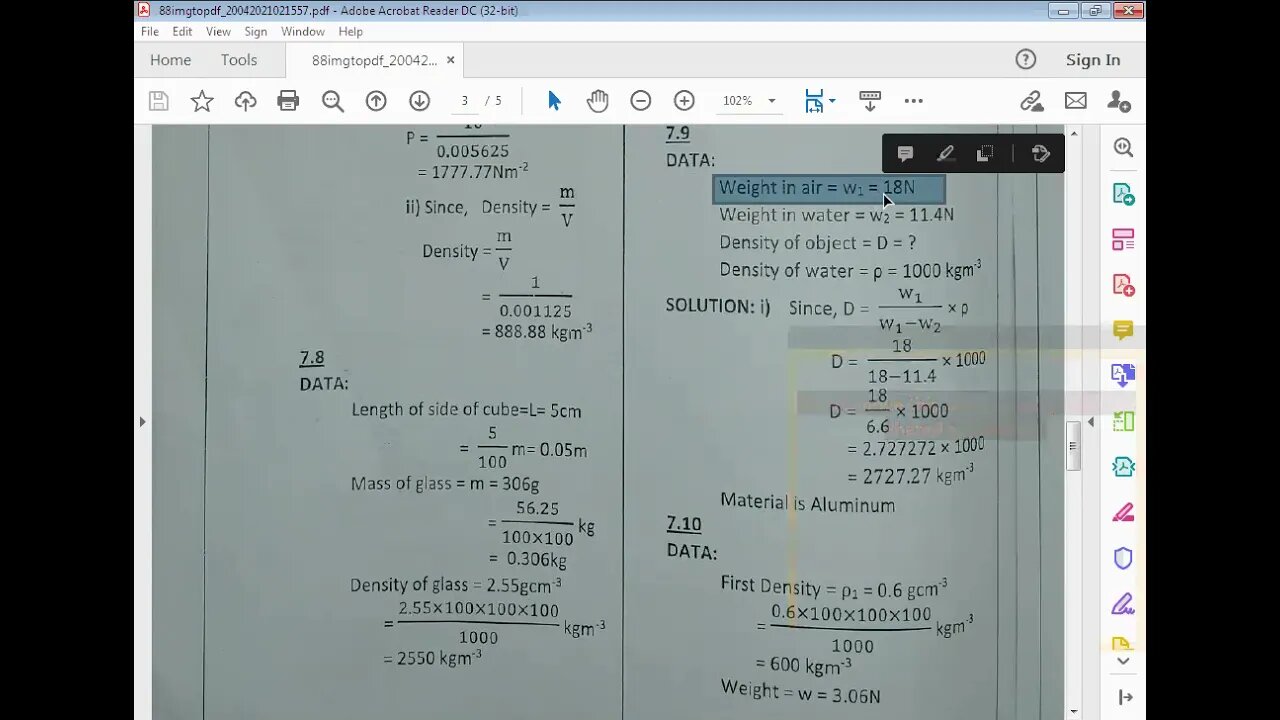Click the scrollbar down arrow
Screen dimensions: 1280x720
[x=1074, y=712]
